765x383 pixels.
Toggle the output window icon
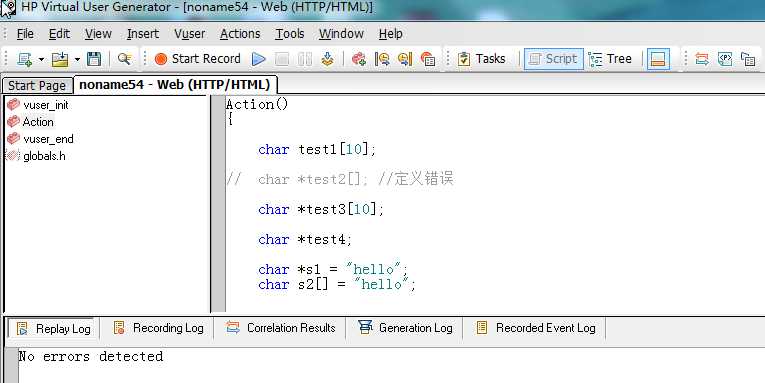click(658, 59)
